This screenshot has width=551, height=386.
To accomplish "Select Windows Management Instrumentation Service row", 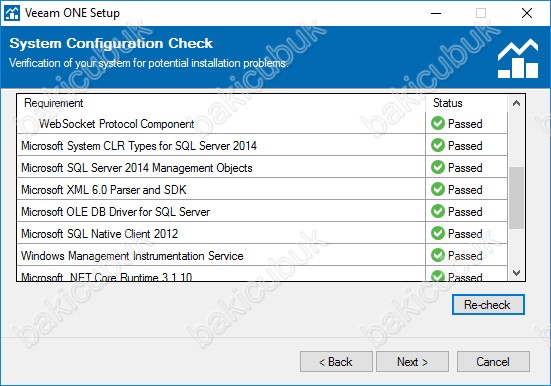I will point(262,256).
